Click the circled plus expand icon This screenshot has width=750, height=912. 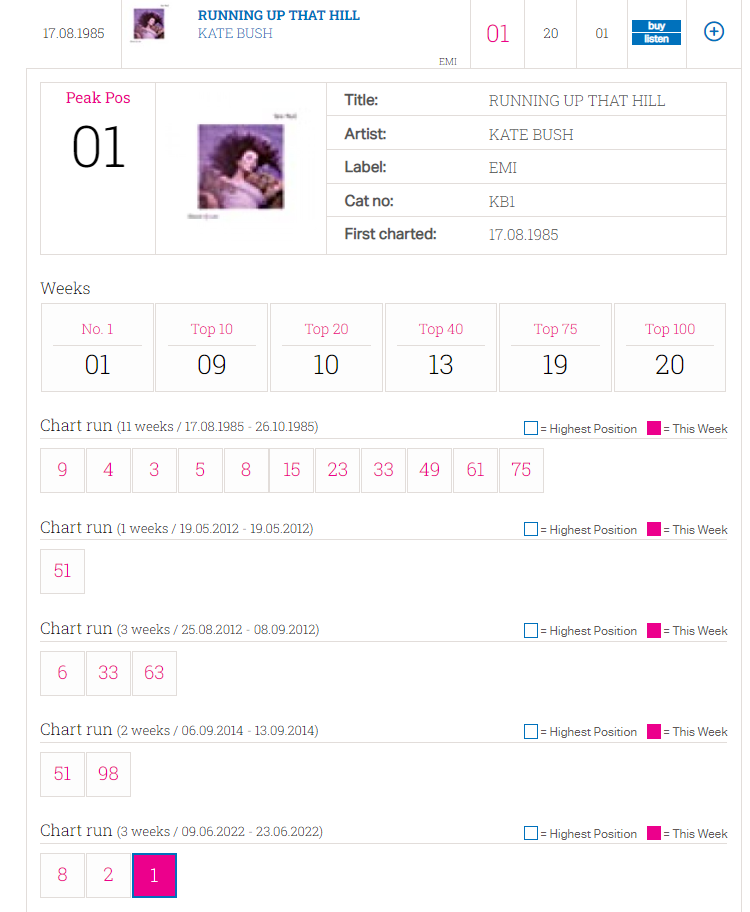713,31
